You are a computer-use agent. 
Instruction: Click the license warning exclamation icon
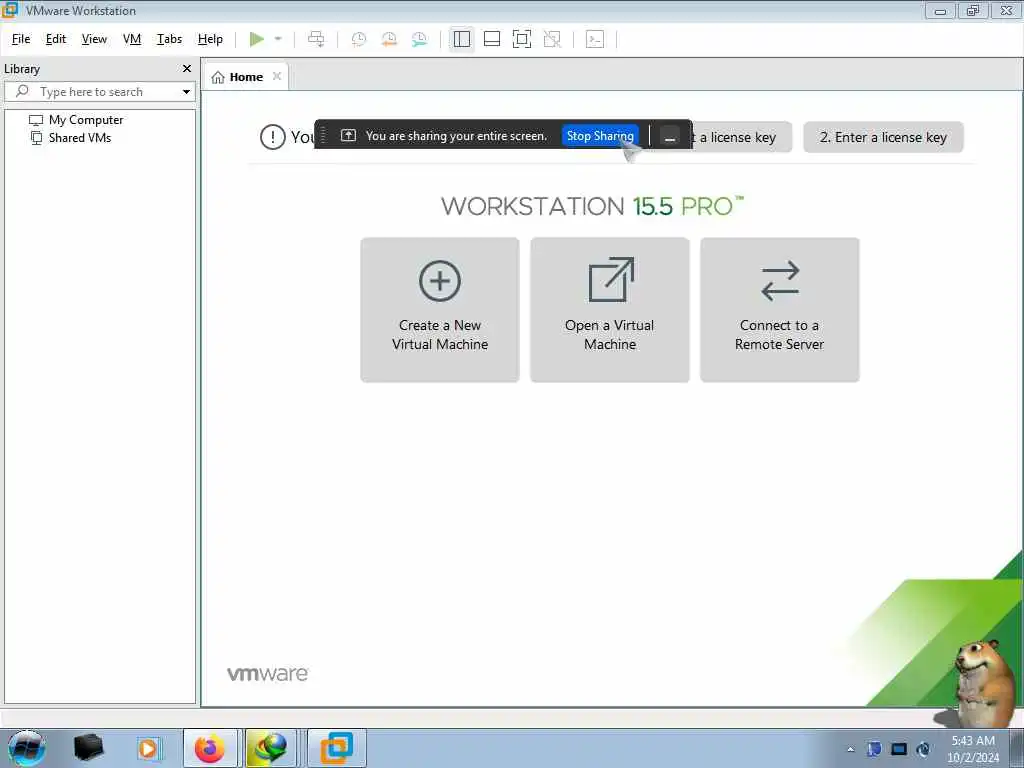point(272,137)
